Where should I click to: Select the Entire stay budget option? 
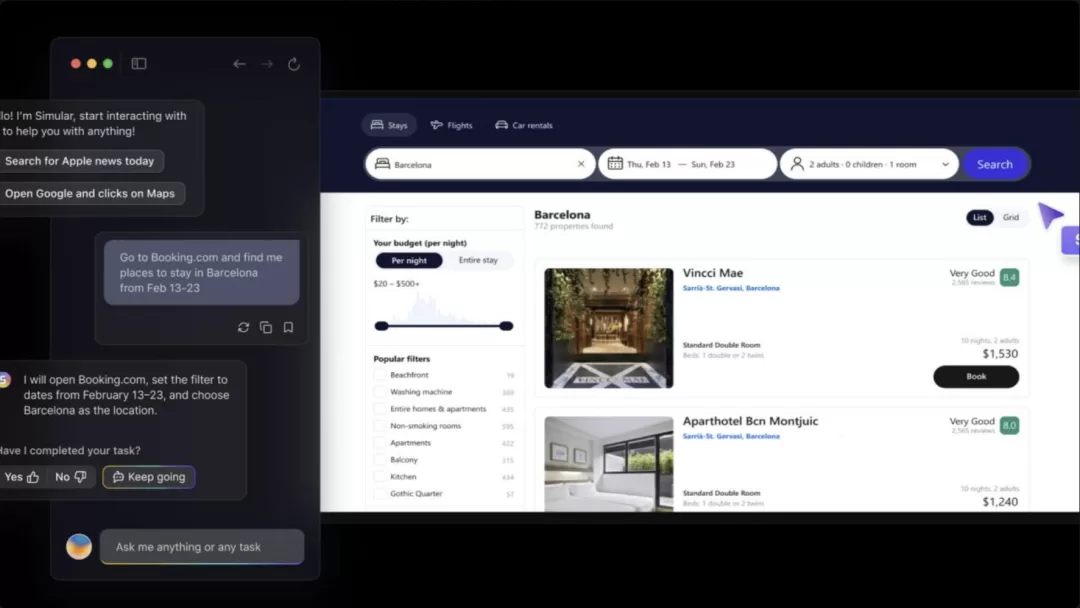pos(478,260)
